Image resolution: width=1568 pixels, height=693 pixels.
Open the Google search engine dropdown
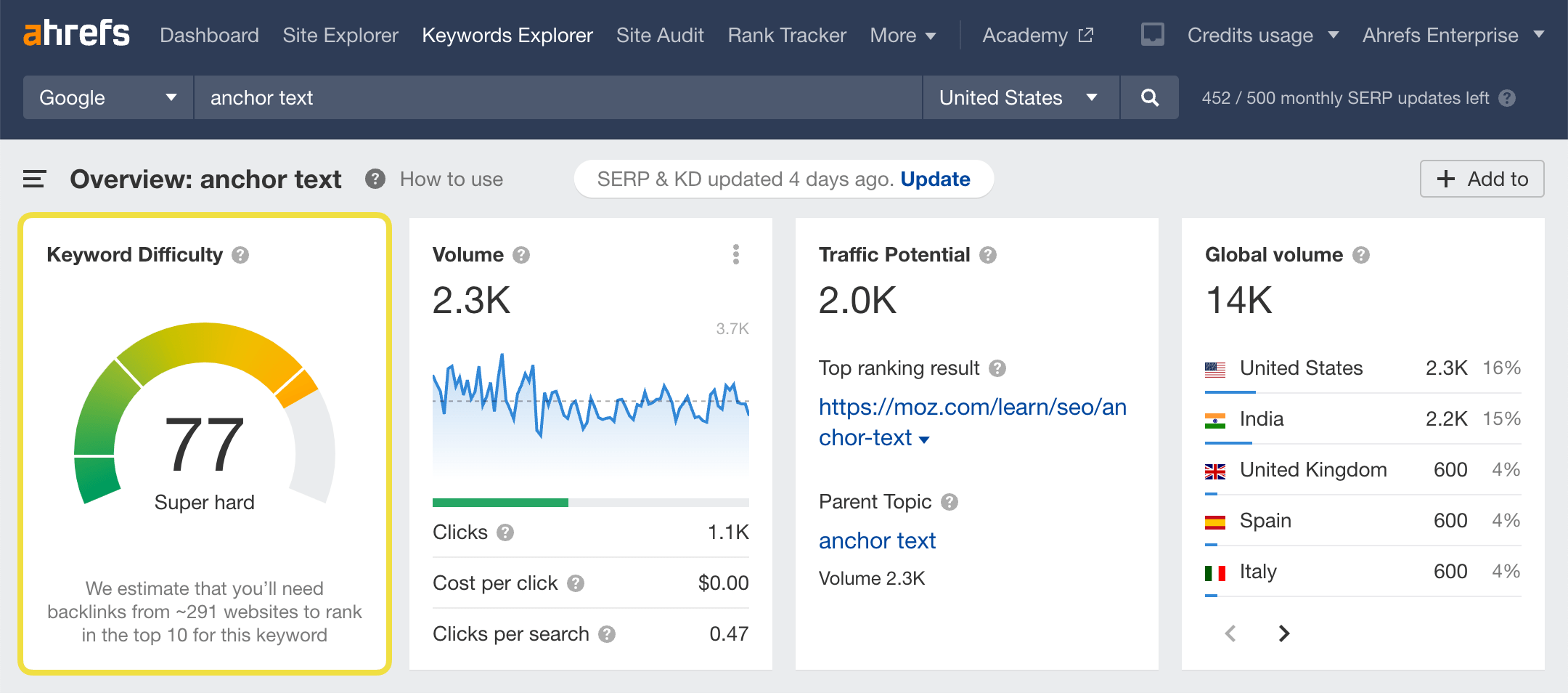pyautogui.click(x=106, y=97)
